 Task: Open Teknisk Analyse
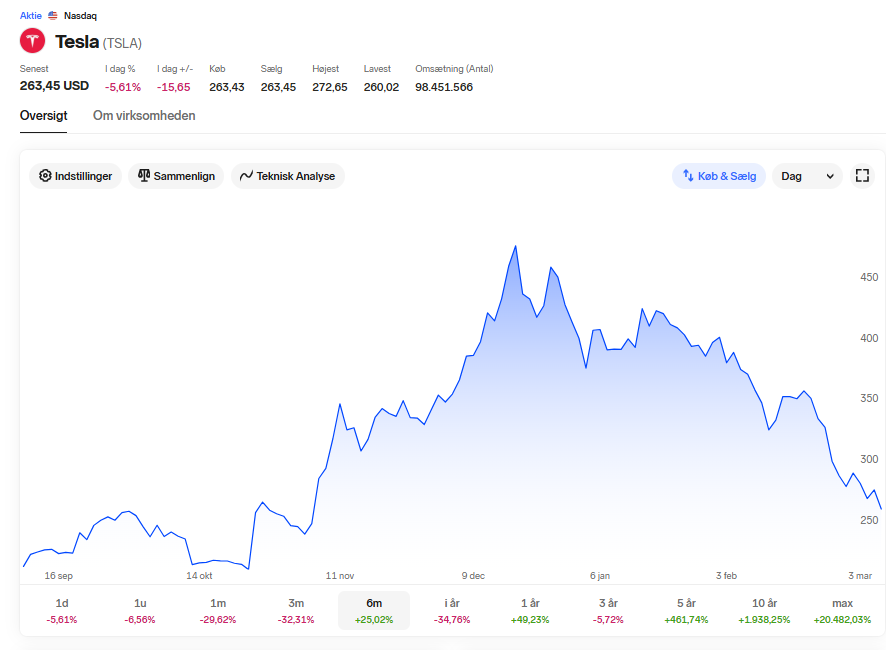click(x=288, y=176)
